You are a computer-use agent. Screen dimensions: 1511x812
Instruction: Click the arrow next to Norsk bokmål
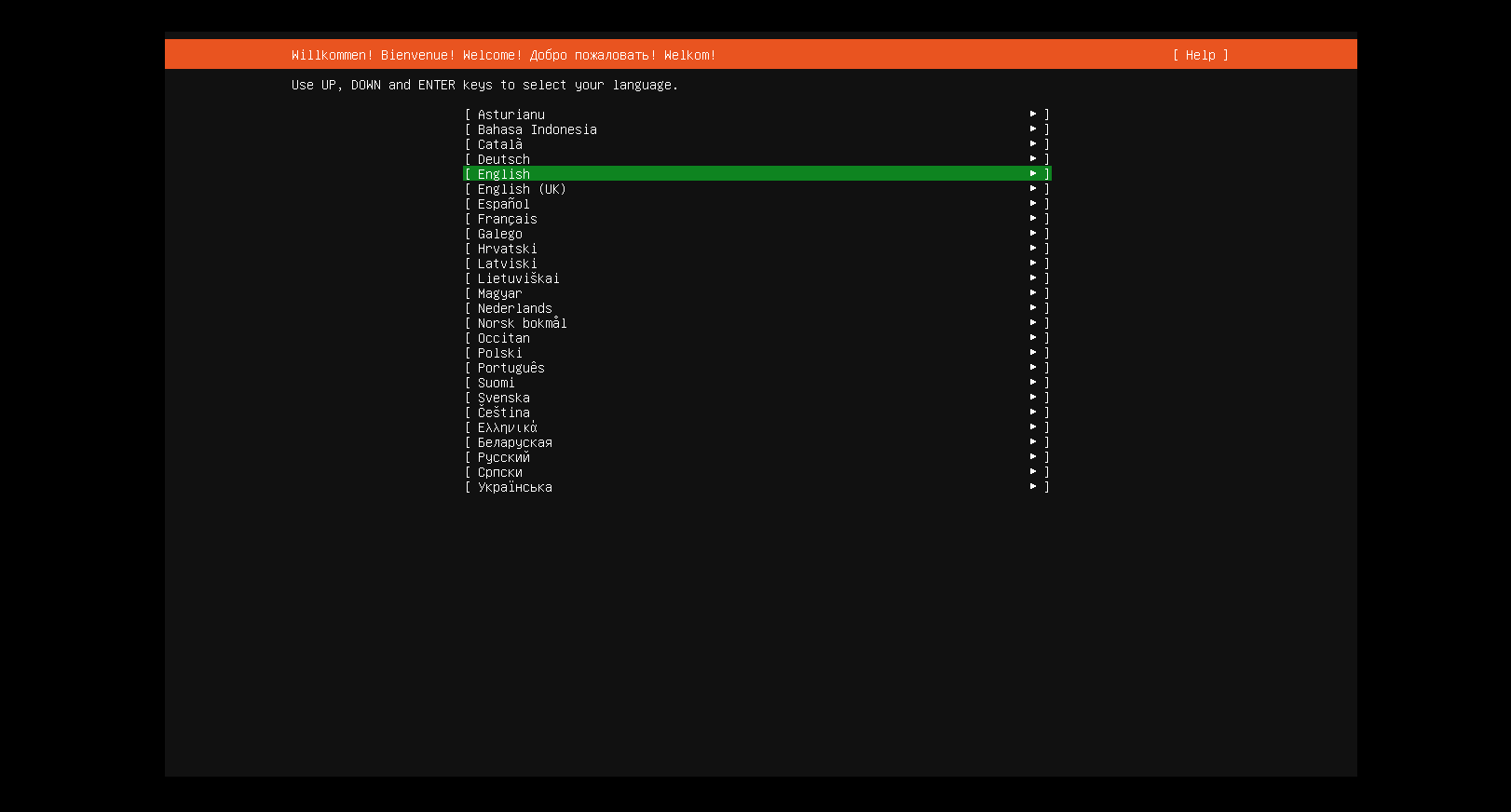[x=1033, y=323]
